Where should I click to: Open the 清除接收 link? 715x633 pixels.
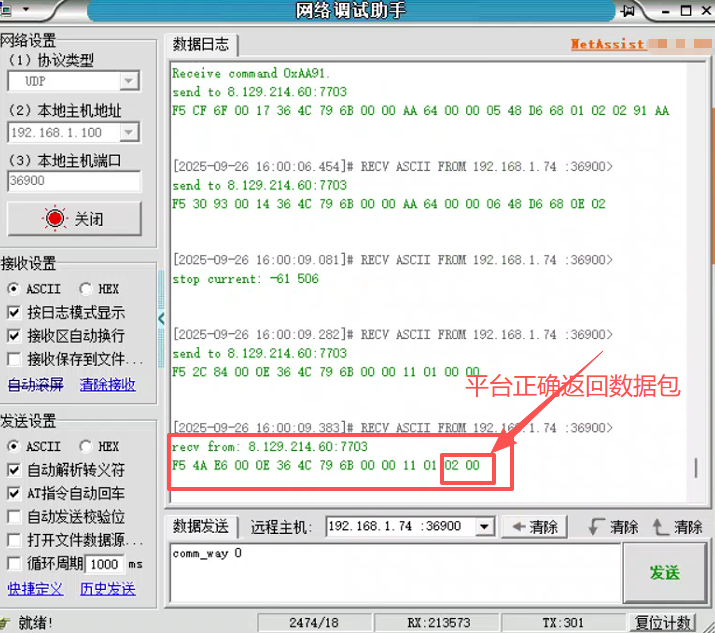point(108,384)
